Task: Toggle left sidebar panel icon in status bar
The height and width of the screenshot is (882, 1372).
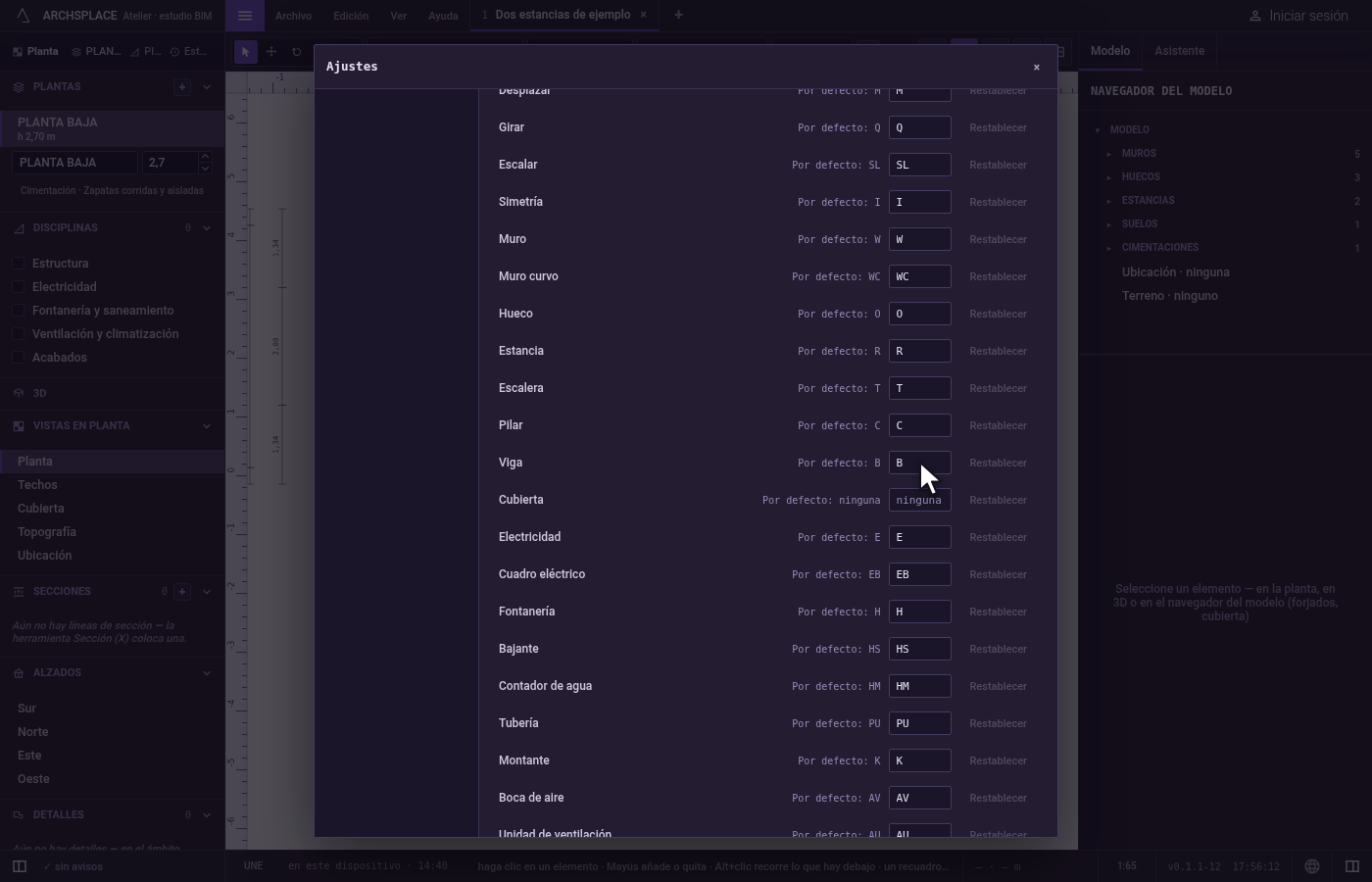Action: [x=19, y=866]
